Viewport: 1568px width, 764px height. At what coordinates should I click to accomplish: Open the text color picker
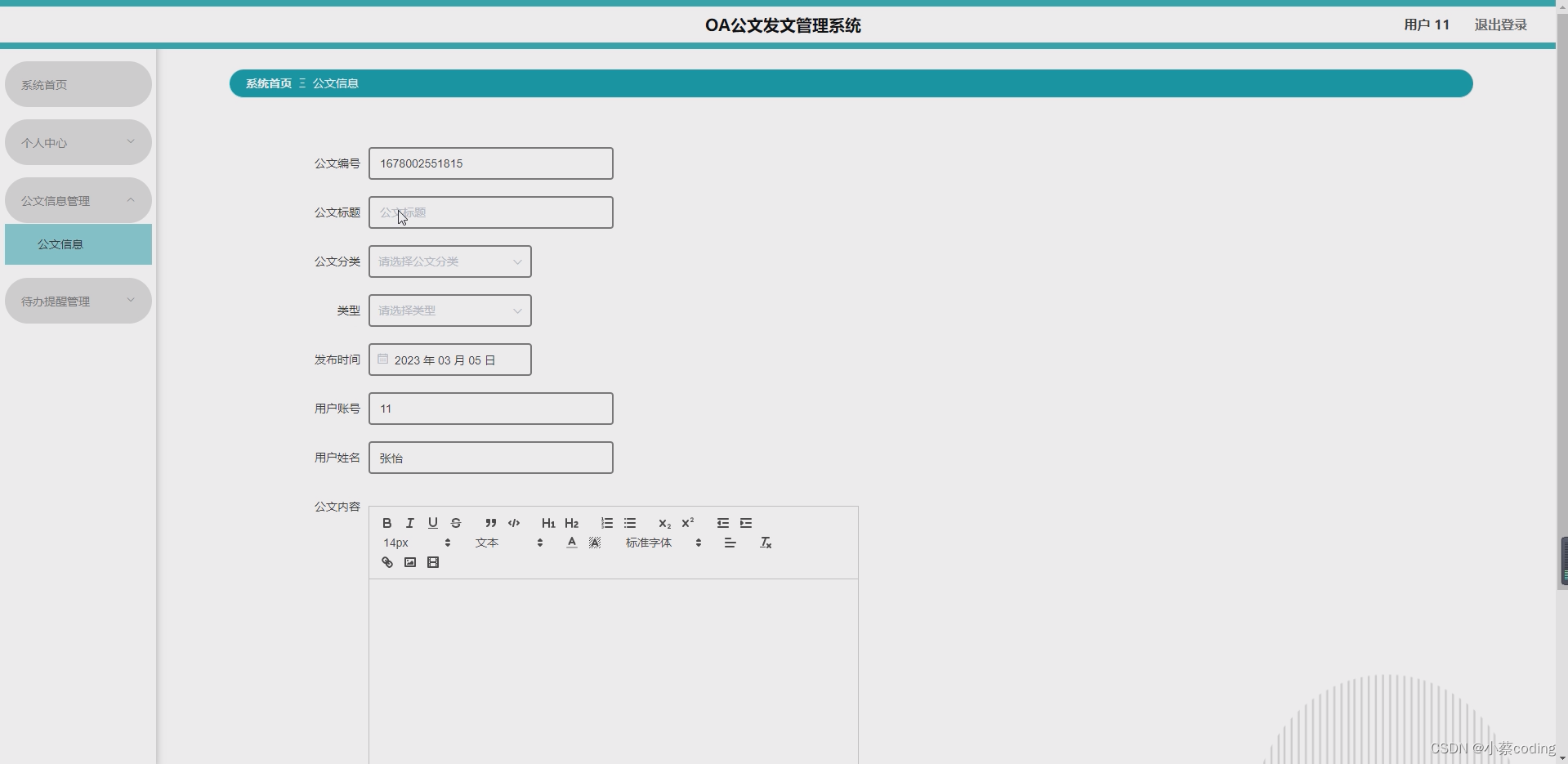(x=572, y=543)
